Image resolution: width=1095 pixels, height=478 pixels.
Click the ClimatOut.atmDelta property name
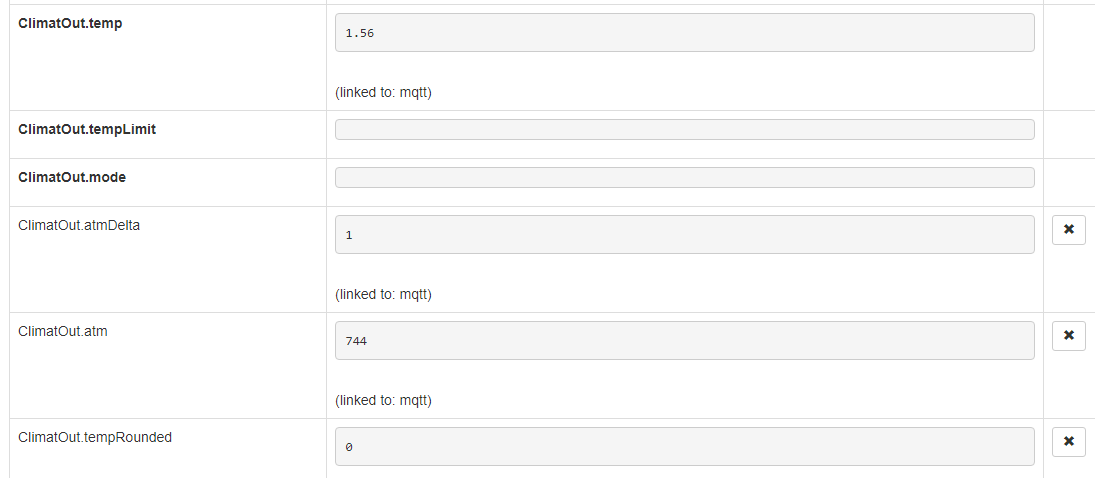79,225
